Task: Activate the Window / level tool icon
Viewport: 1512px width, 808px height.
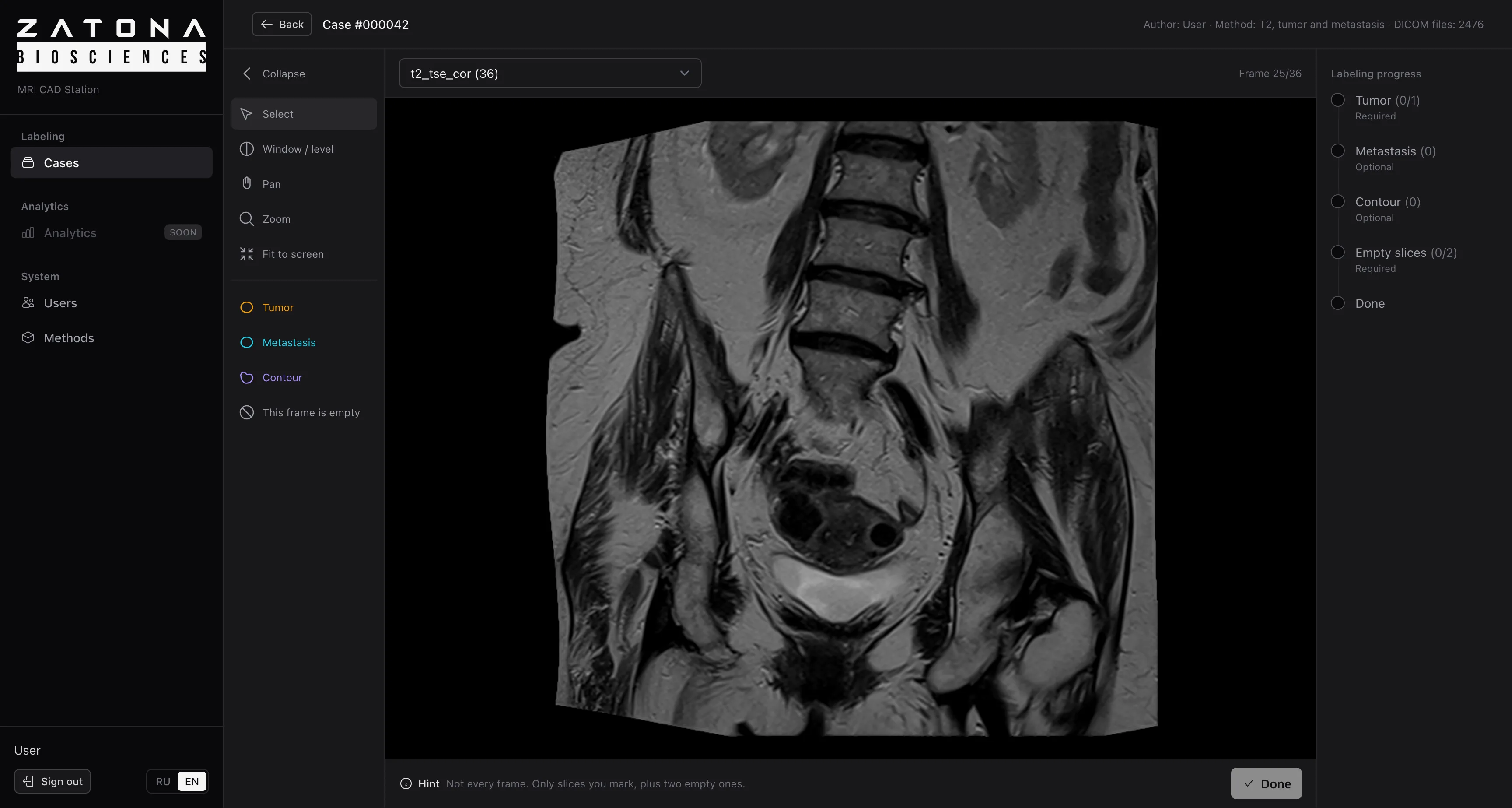Action: pos(246,149)
